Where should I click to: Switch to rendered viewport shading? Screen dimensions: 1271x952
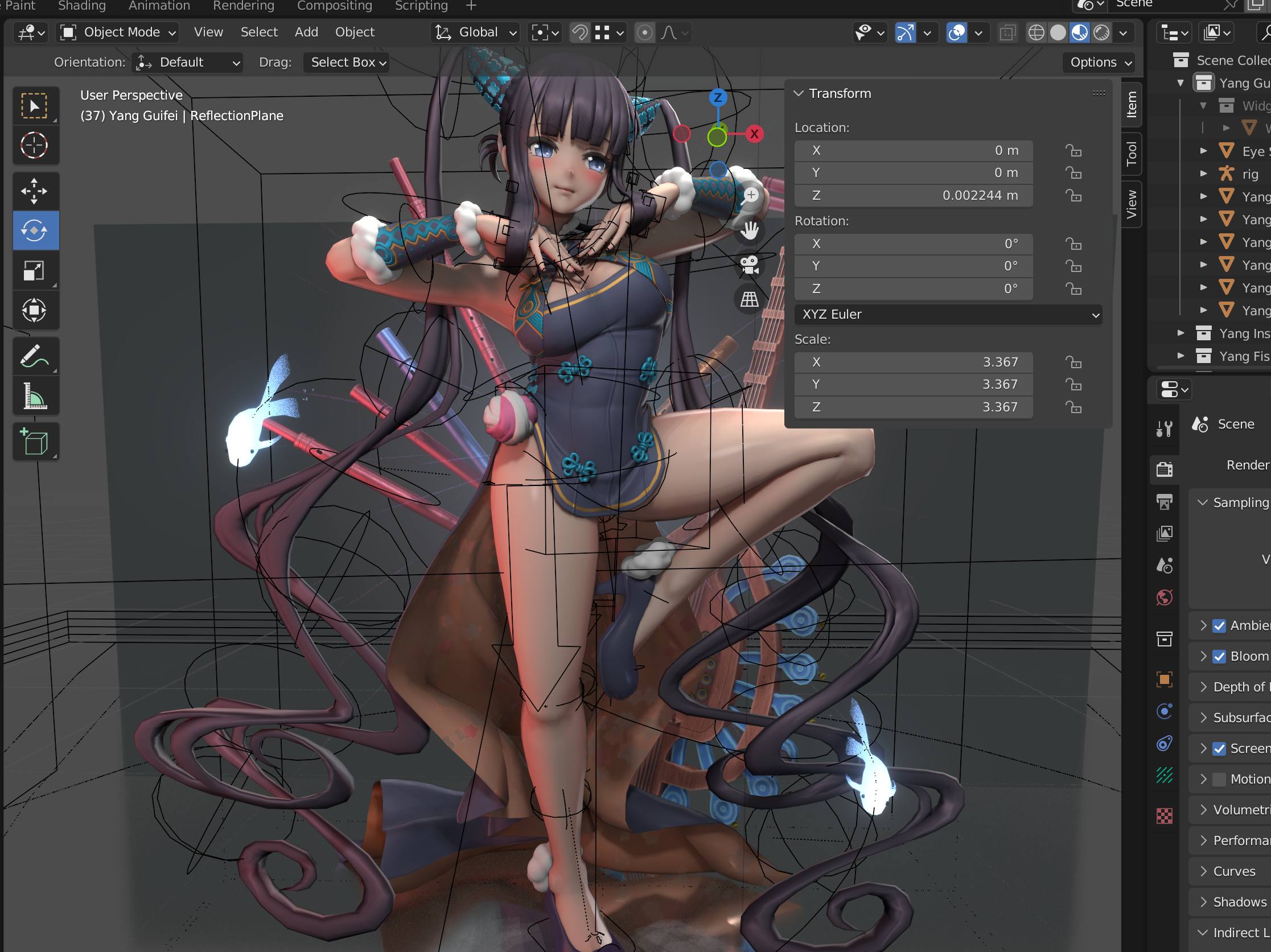click(1101, 33)
